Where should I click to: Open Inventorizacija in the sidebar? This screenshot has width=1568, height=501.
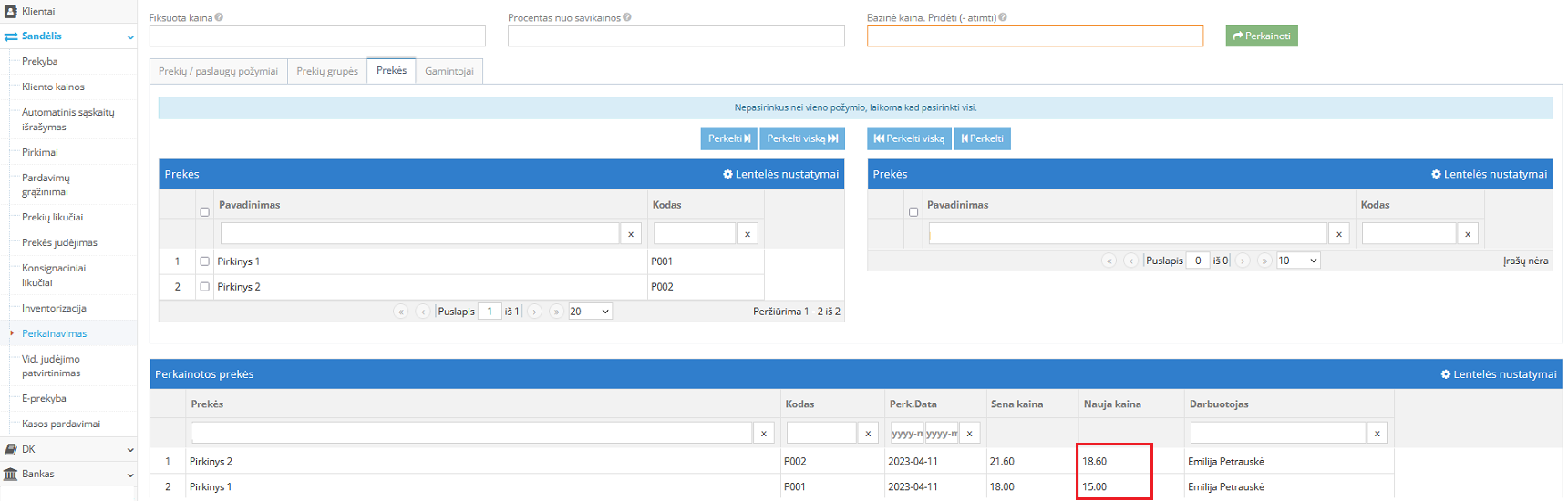click(54, 308)
